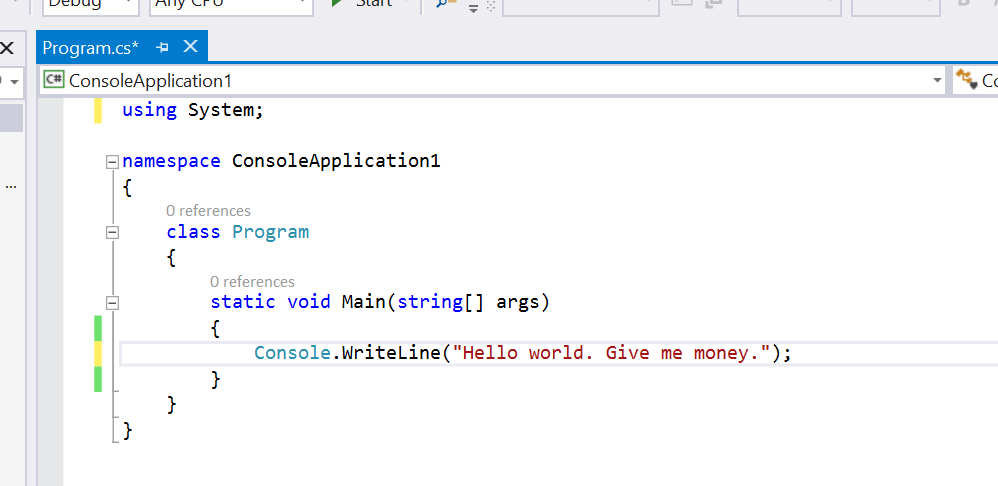Open the Any CPU platform dropdown

tap(231, 6)
